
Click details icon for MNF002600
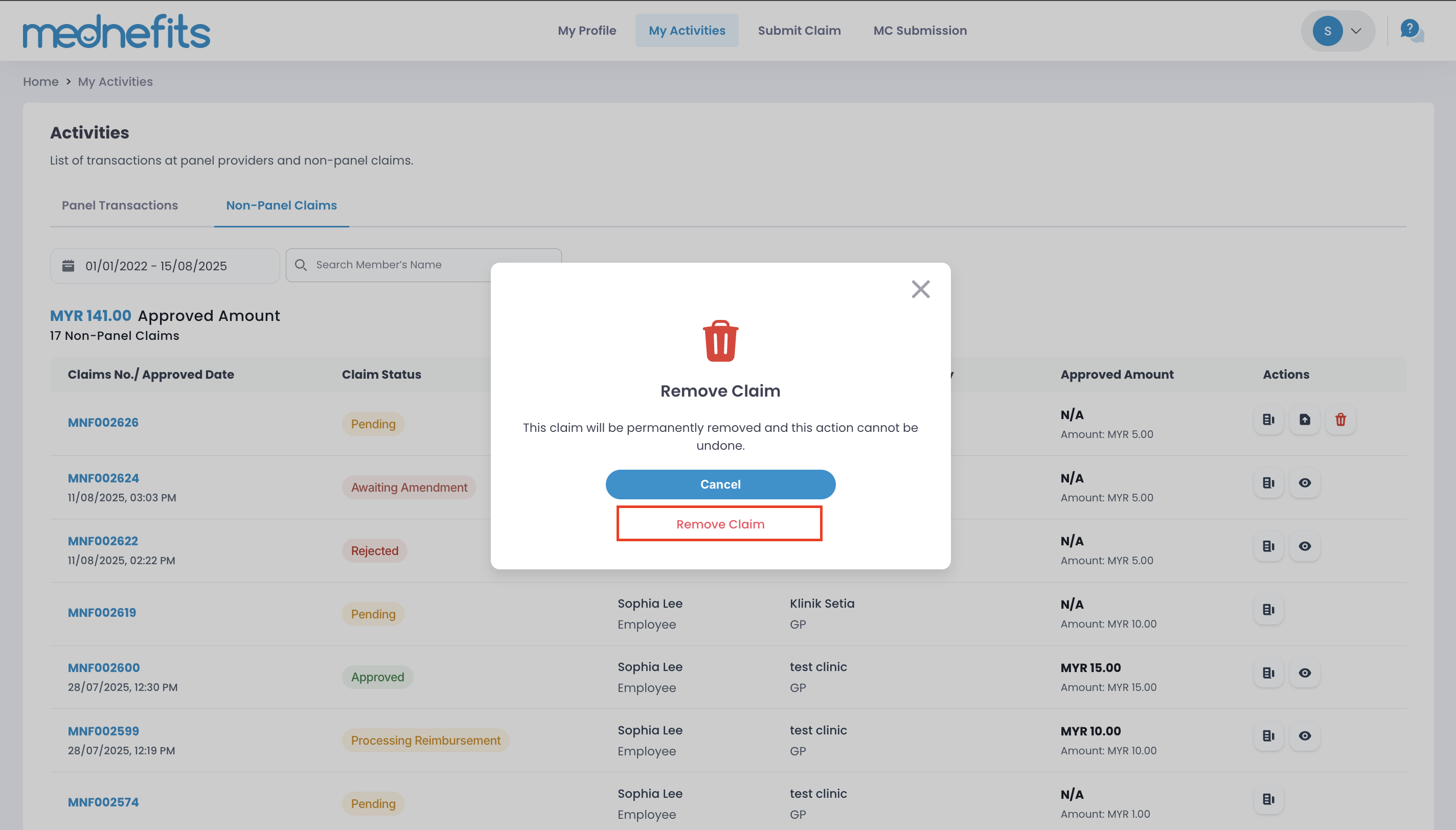tap(1268, 673)
